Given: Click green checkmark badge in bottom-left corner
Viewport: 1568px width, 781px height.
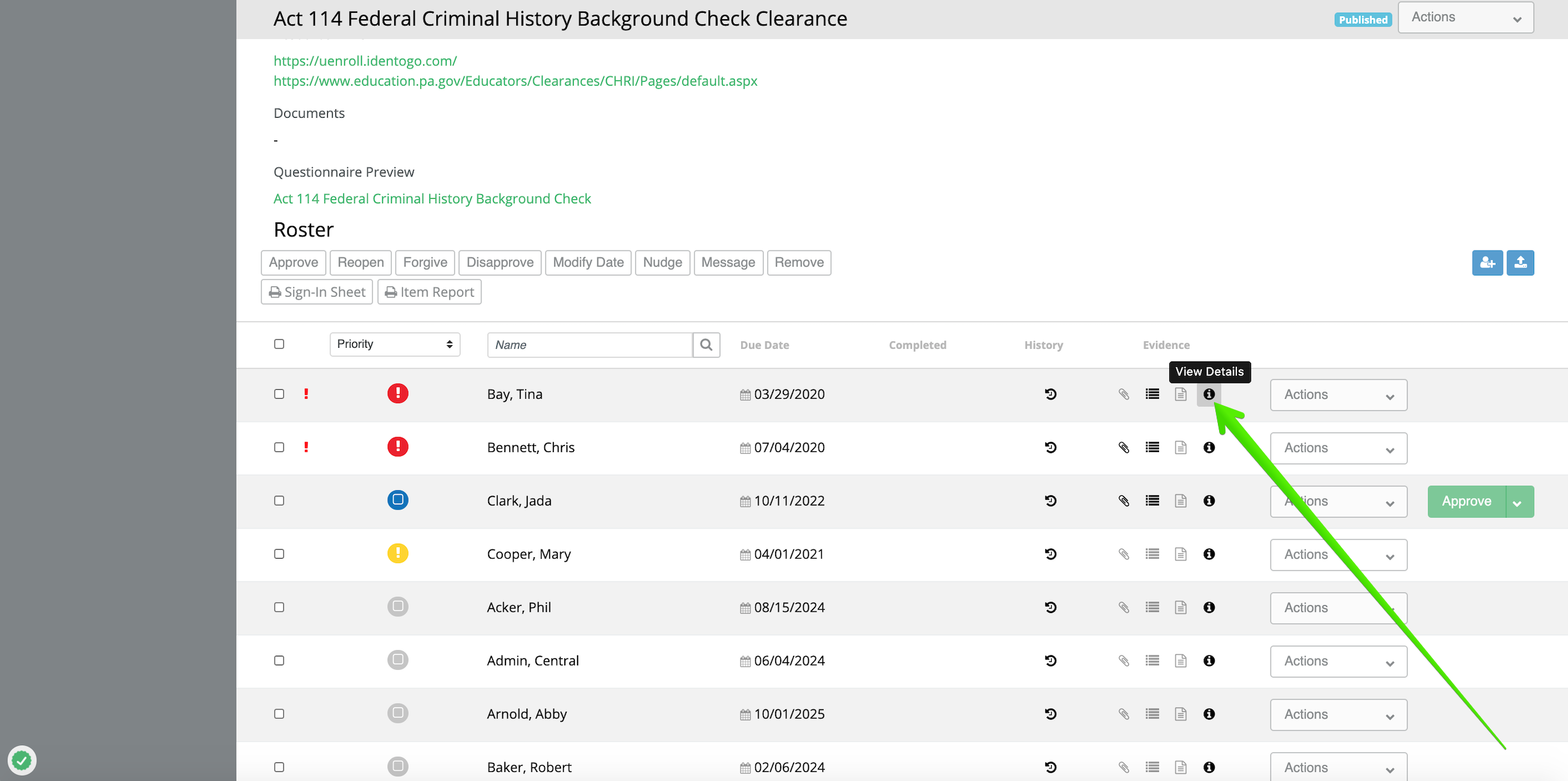Looking at the screenshot, I should coord(22,761).
